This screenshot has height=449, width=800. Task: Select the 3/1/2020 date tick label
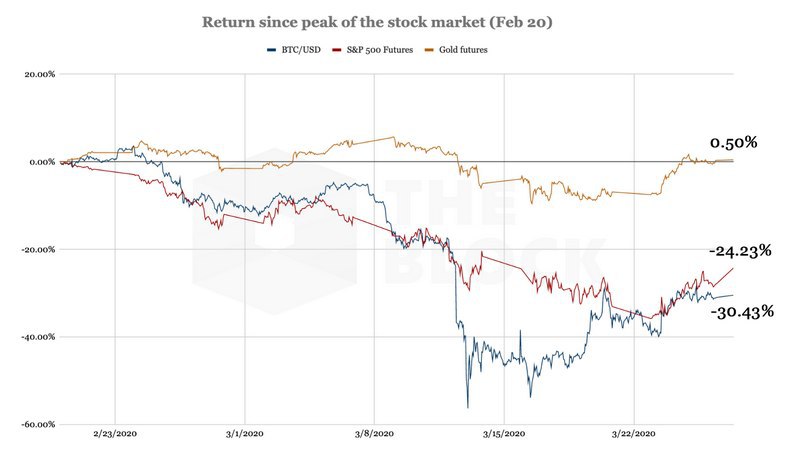[244, 435]
